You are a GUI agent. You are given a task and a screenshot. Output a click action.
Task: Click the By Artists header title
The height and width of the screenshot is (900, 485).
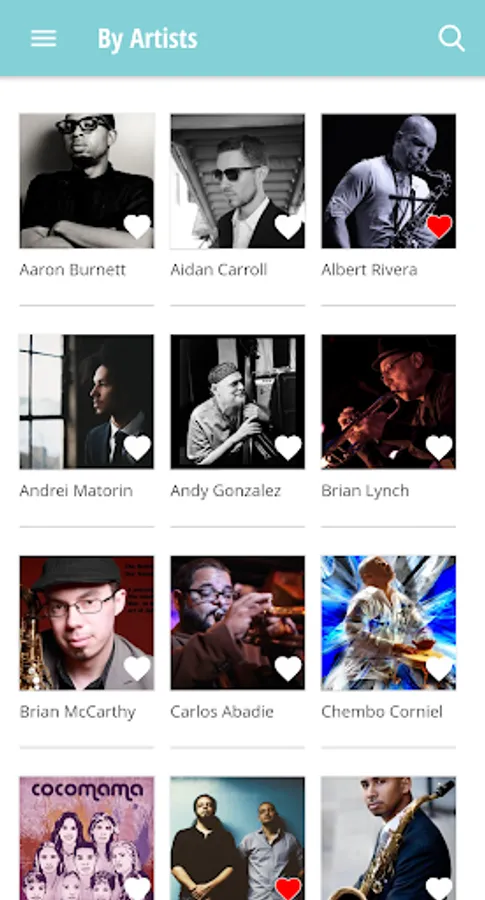click(148, 39)
